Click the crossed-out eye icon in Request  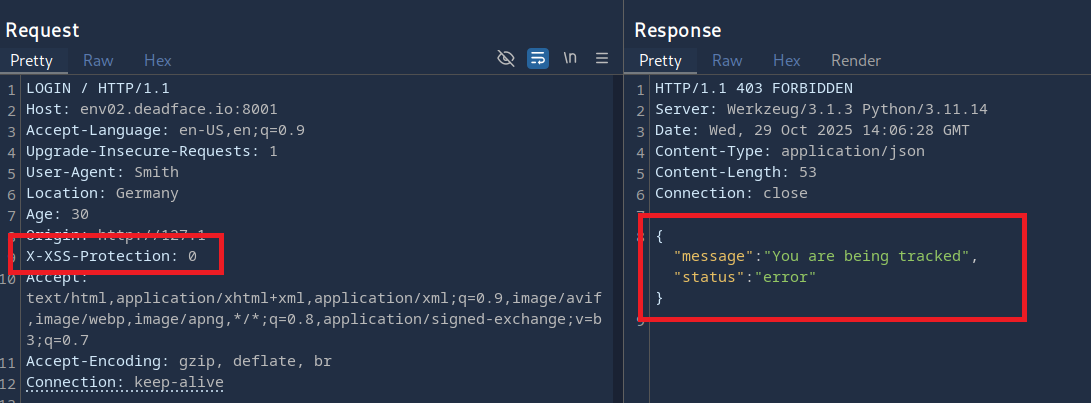click(506, 58)
